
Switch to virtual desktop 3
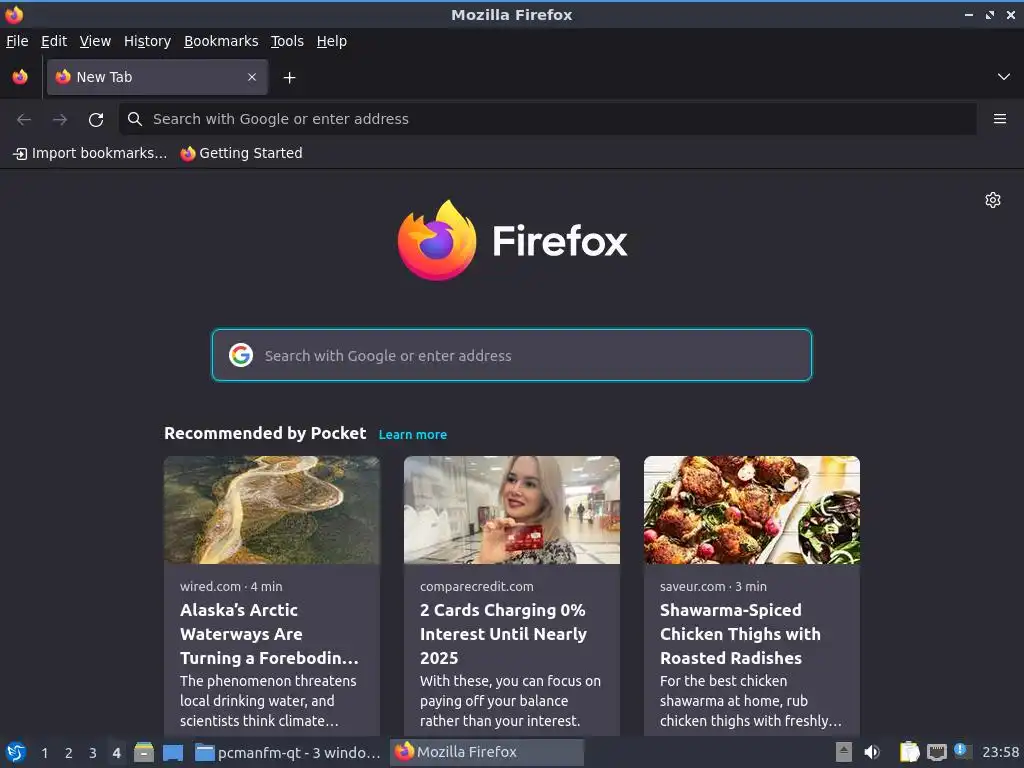[93, 753]
